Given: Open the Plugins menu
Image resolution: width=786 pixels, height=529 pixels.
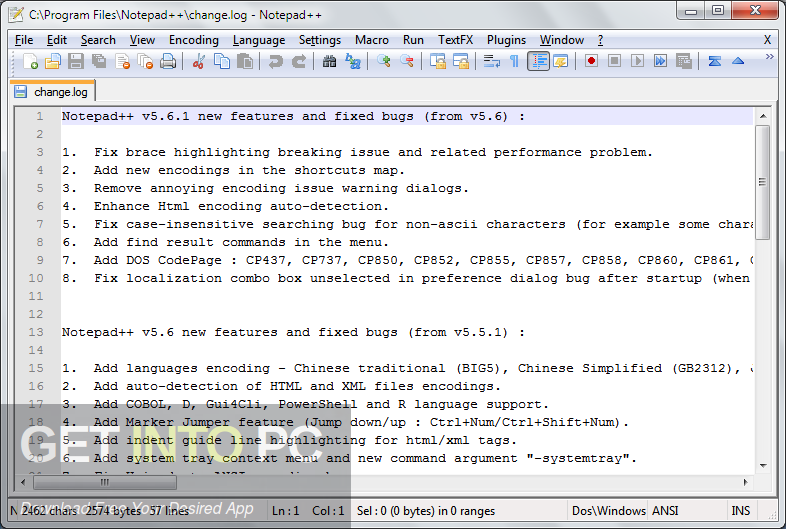Looking at the screenshot, I should point(506,40).
